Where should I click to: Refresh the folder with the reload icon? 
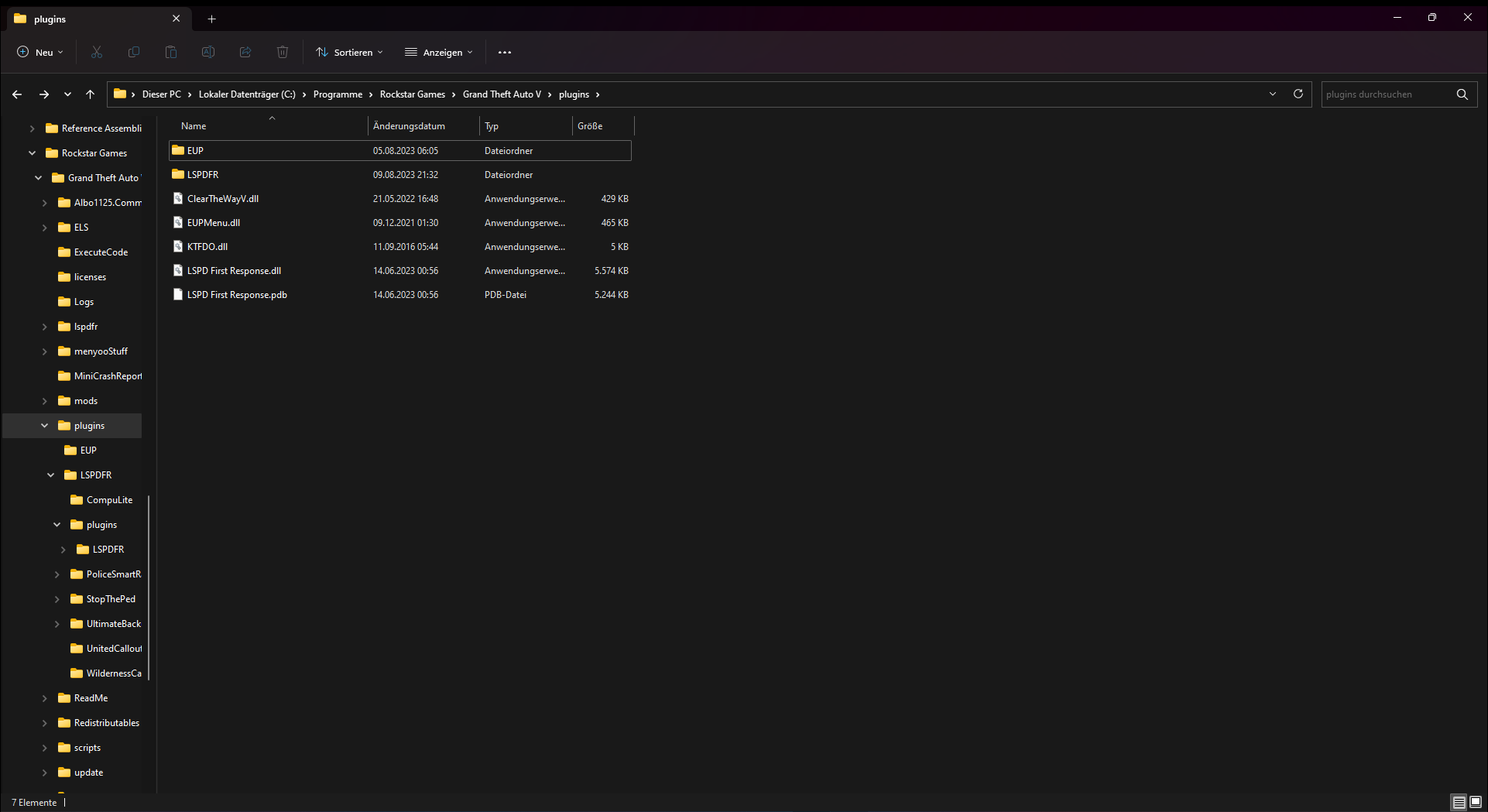click(x=1298, y=94)
